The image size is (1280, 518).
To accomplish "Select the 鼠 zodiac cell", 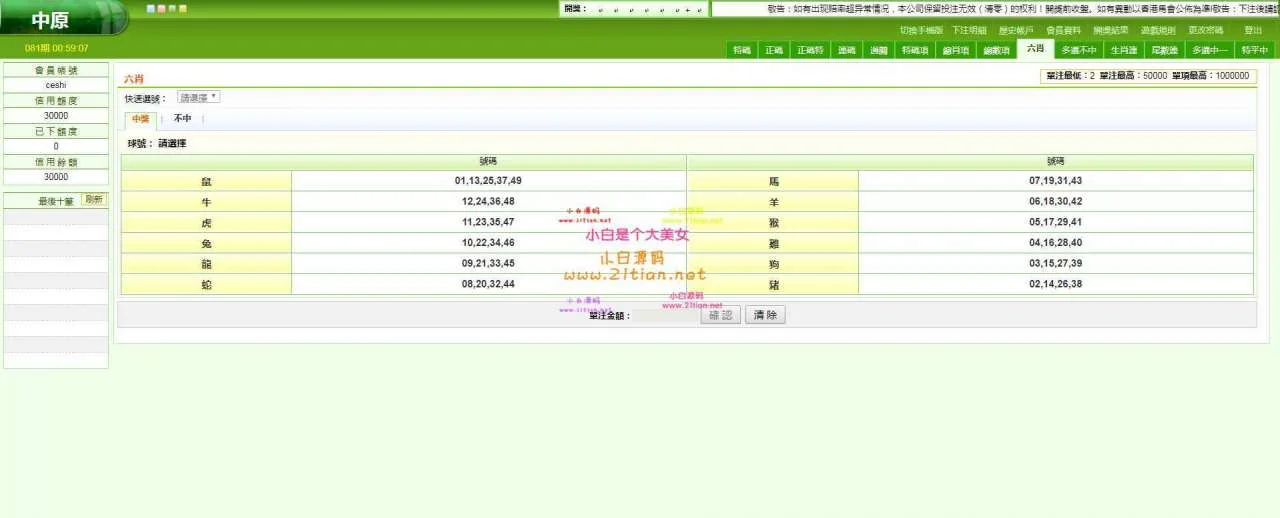I will (x=206, y=181).
